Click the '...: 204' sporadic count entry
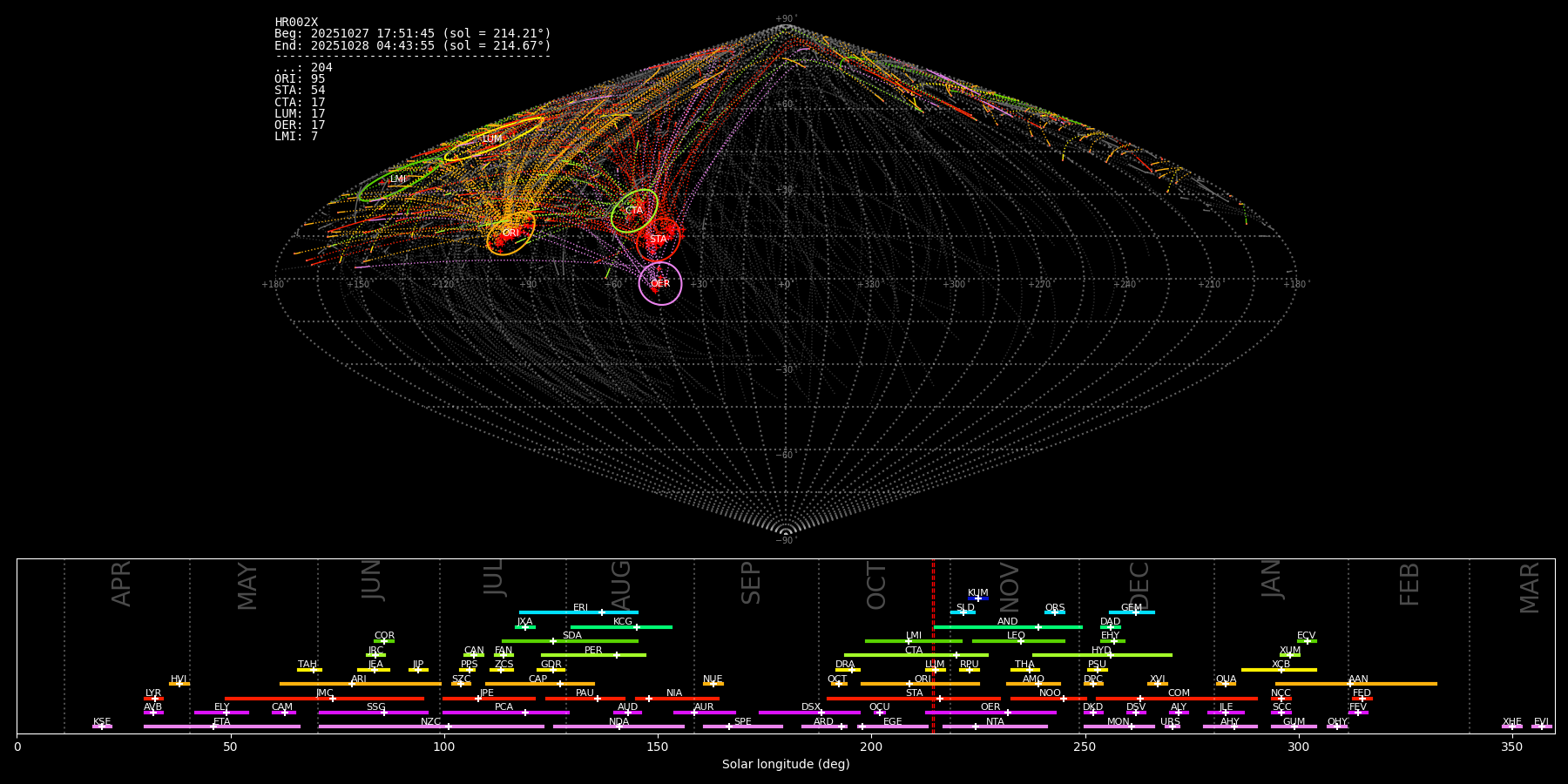1568x784 pixels. click(303, 68)
